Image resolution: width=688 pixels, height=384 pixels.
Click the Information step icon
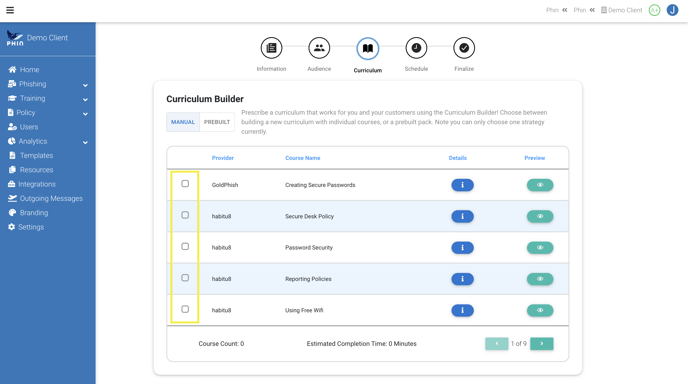pos(271,48)
